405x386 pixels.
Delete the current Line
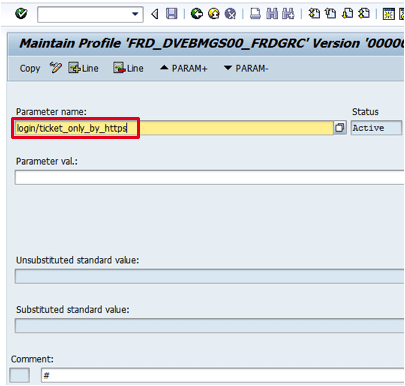128,68
